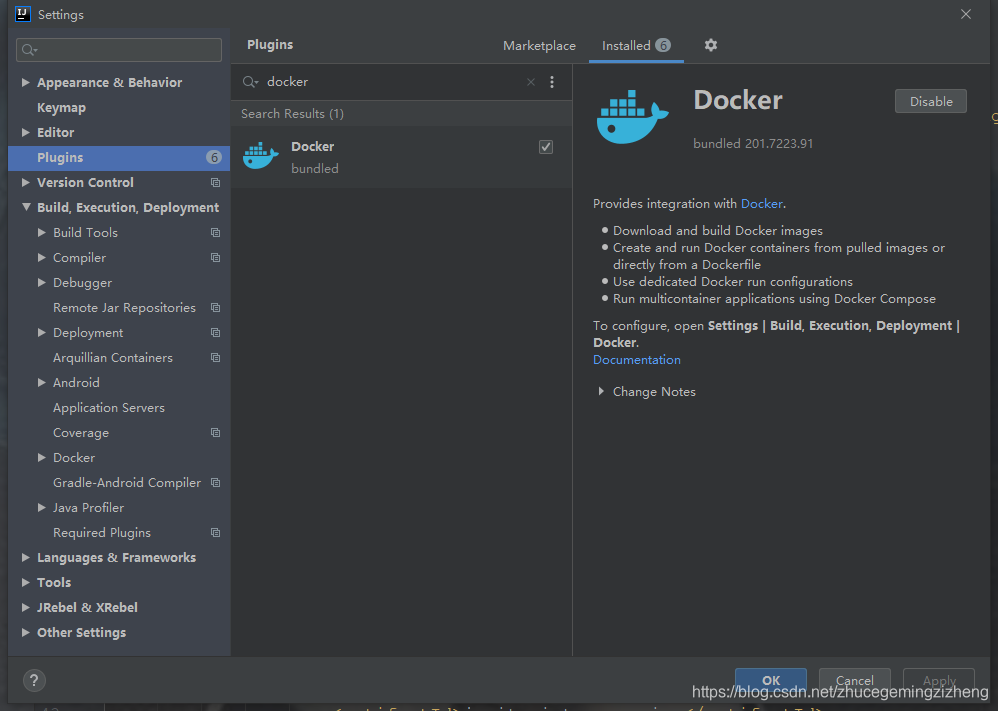Image resolution: width=998 pixels, height=711 pixels.
Task: Expand the Debugger node
Action: 41,283
